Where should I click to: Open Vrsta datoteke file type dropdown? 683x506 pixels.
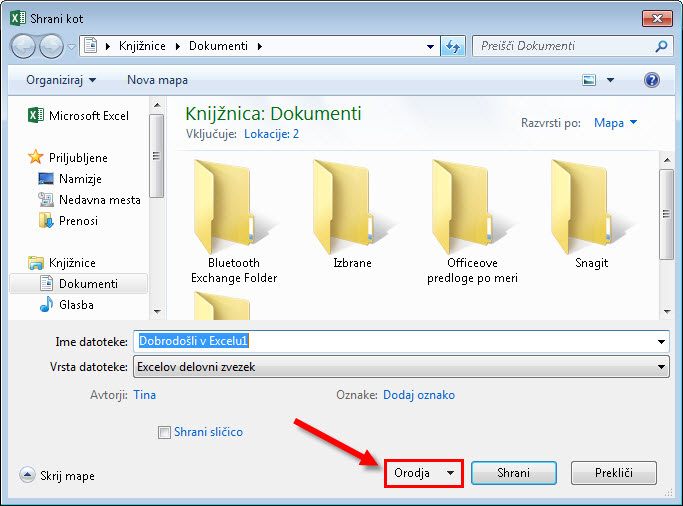(x=401, y=367)
